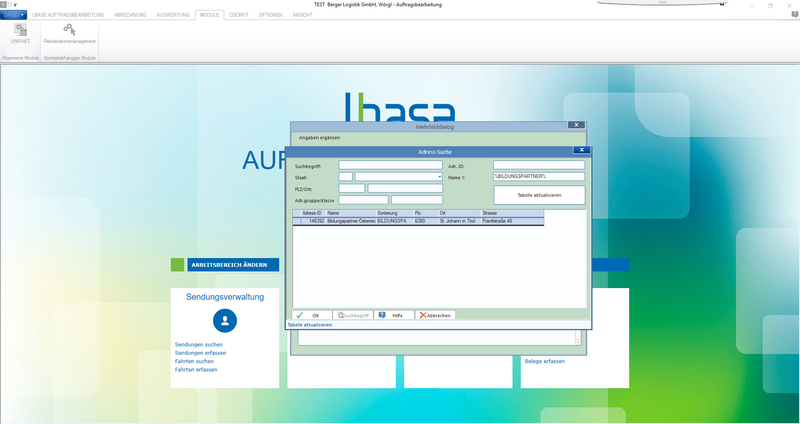This screenshot has height=424, width=800.
Task: Sort by the Ort column header
Action: 459,213
